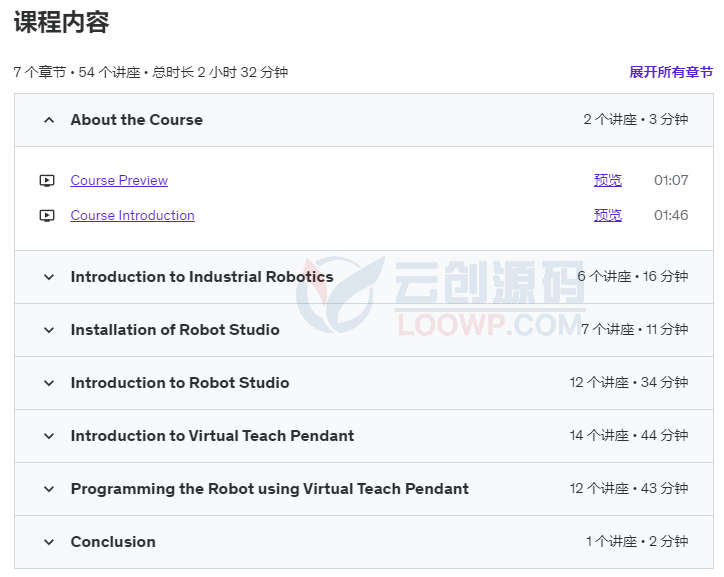This screenshot has width=724, height=577.
Task: Click the '12 个讲座 • 34 分钟' label
Action: 629,383
